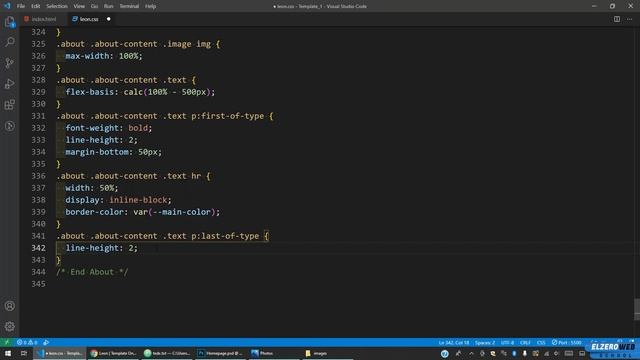640x360 pixels.
Task: Change encoding via UTF-8 status item
Action: click(507, 342)
